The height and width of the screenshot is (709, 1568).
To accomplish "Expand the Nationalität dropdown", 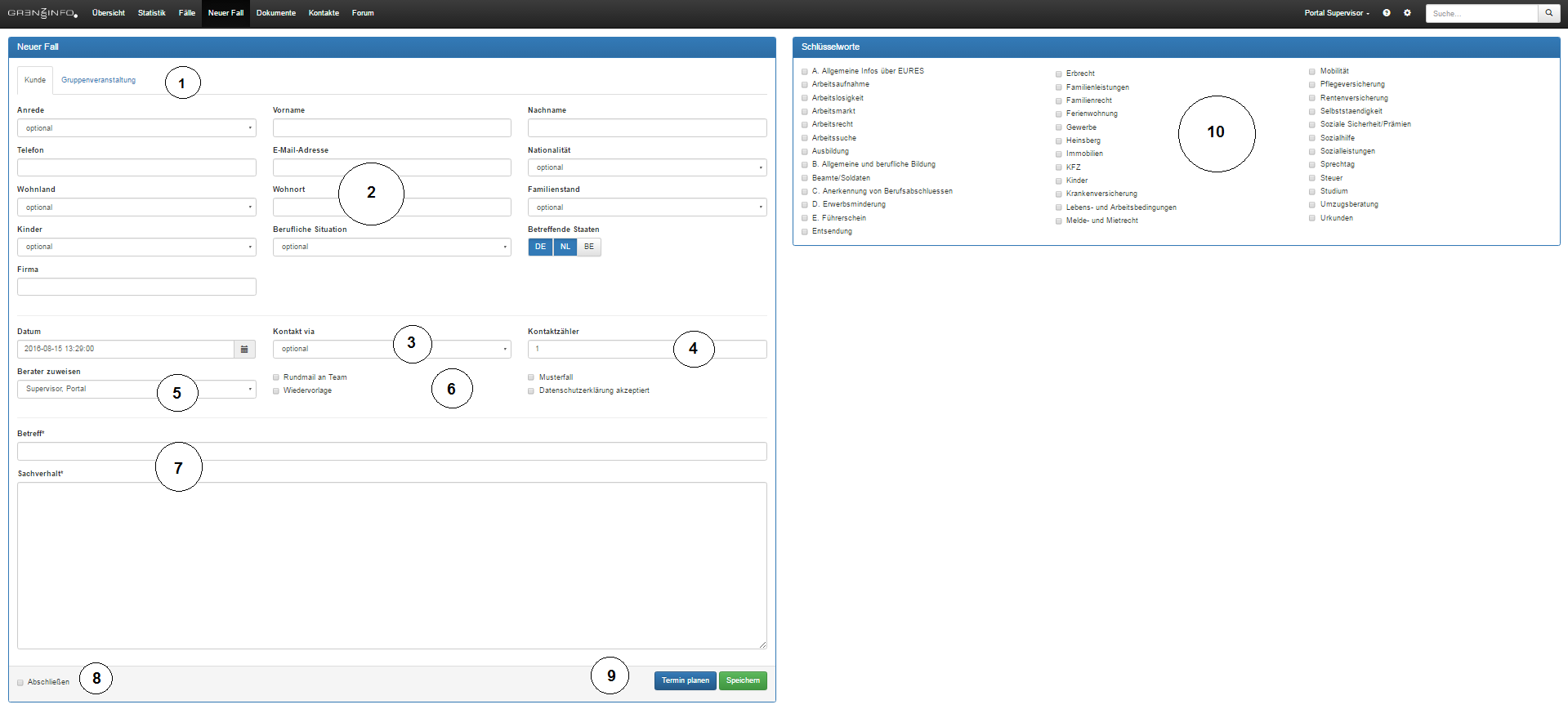I will [646, 167].
